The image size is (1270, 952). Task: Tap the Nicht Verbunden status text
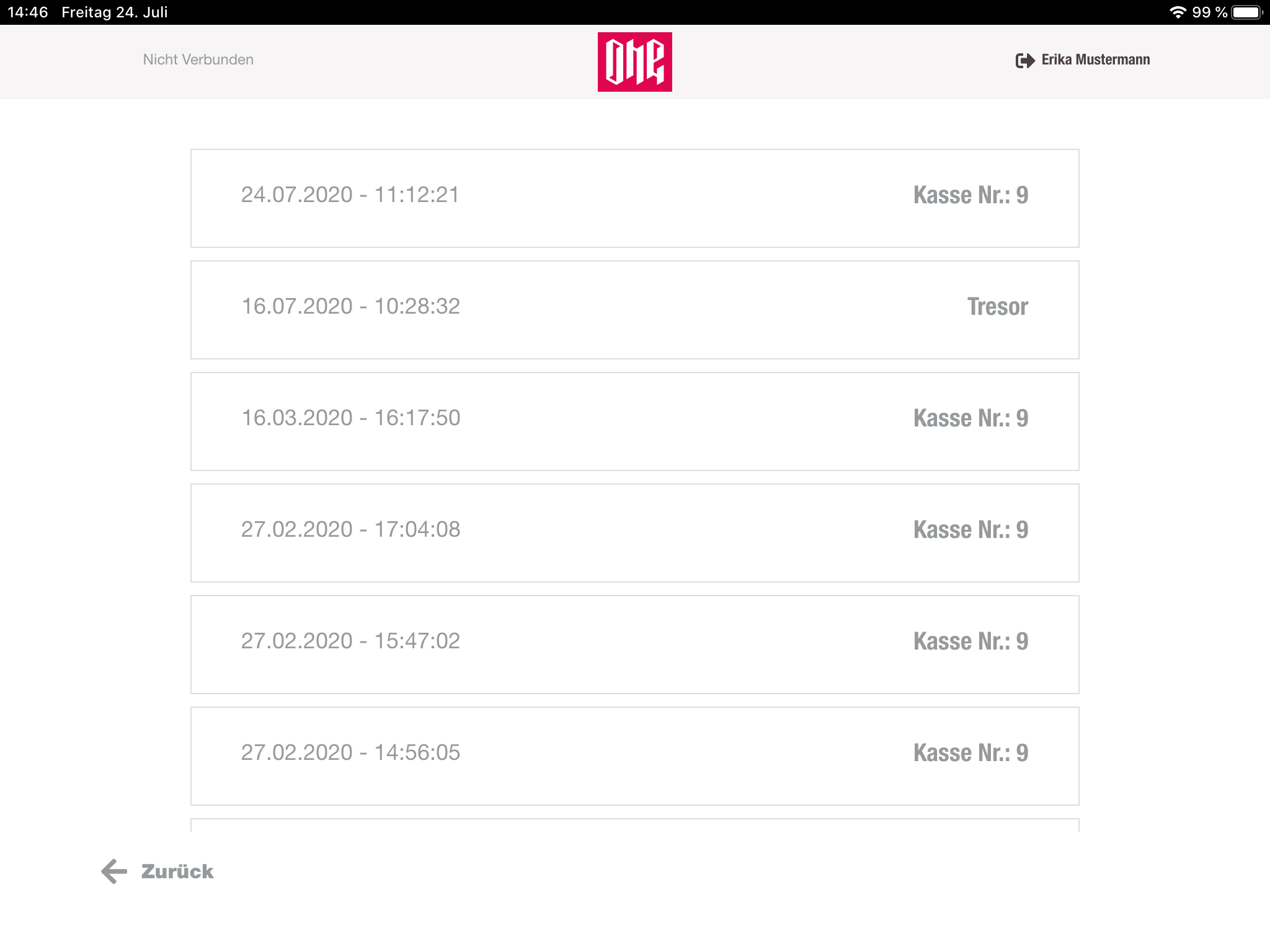coord(198,59)
